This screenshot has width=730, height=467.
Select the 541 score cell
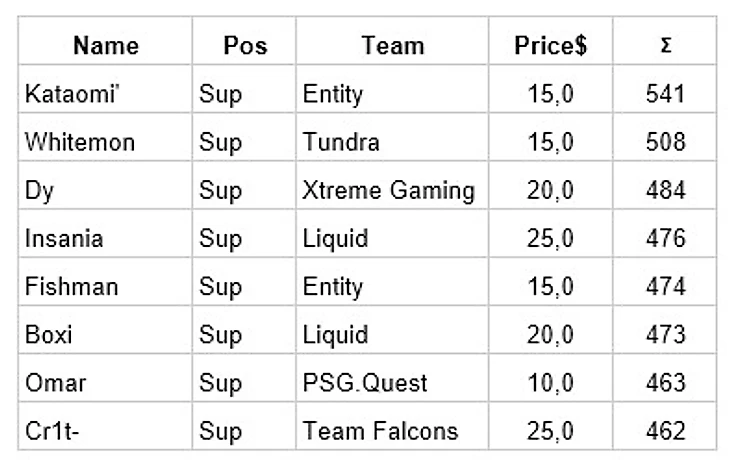click(665, 94)
